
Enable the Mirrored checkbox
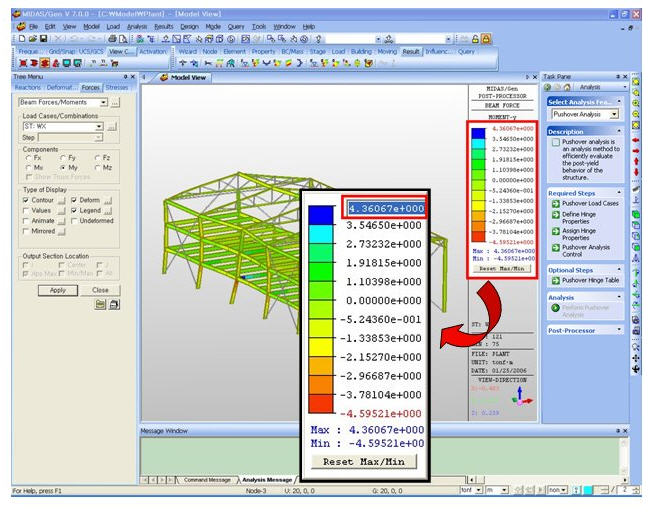click(26, 231)
